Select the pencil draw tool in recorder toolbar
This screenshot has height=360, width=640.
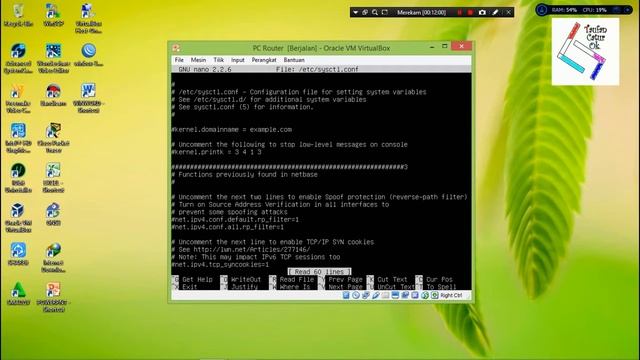tap(495, 12)
